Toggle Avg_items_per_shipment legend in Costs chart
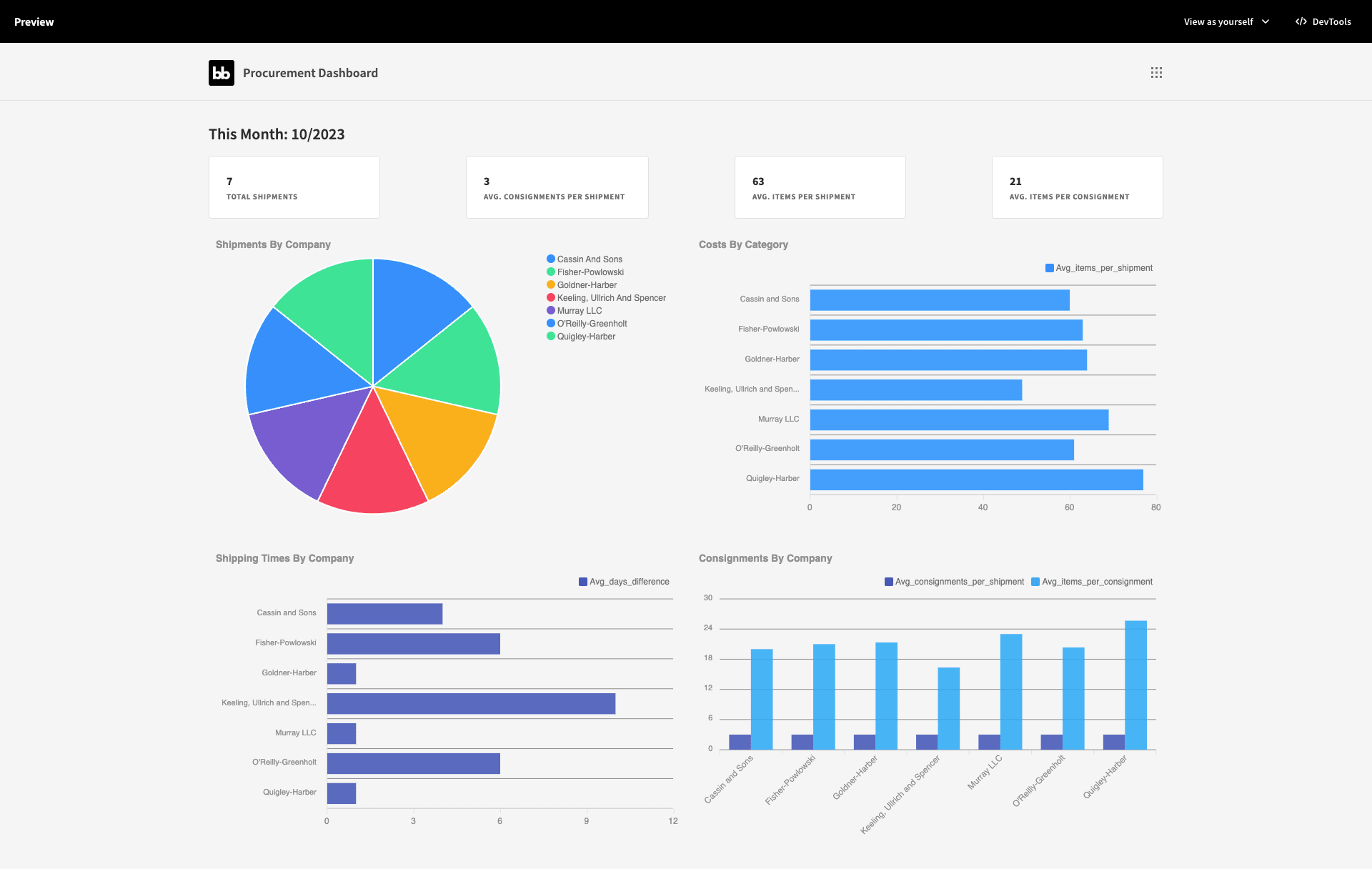This screenshot has width=1372, height=869. tap(1099, 268)
